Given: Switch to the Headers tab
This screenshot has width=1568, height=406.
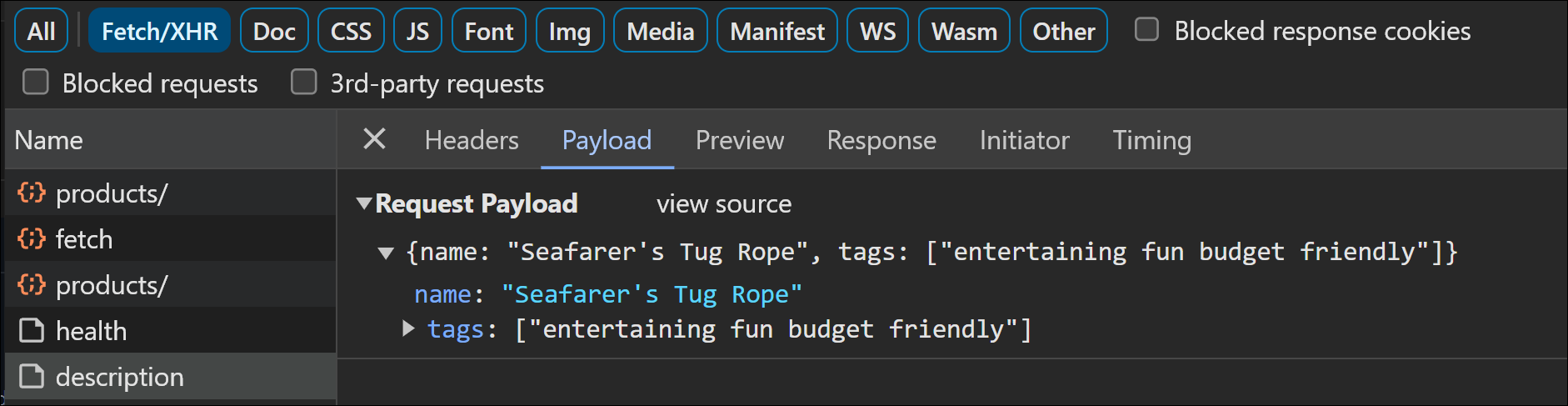Looking at the screenshot, I should point(472,140).
